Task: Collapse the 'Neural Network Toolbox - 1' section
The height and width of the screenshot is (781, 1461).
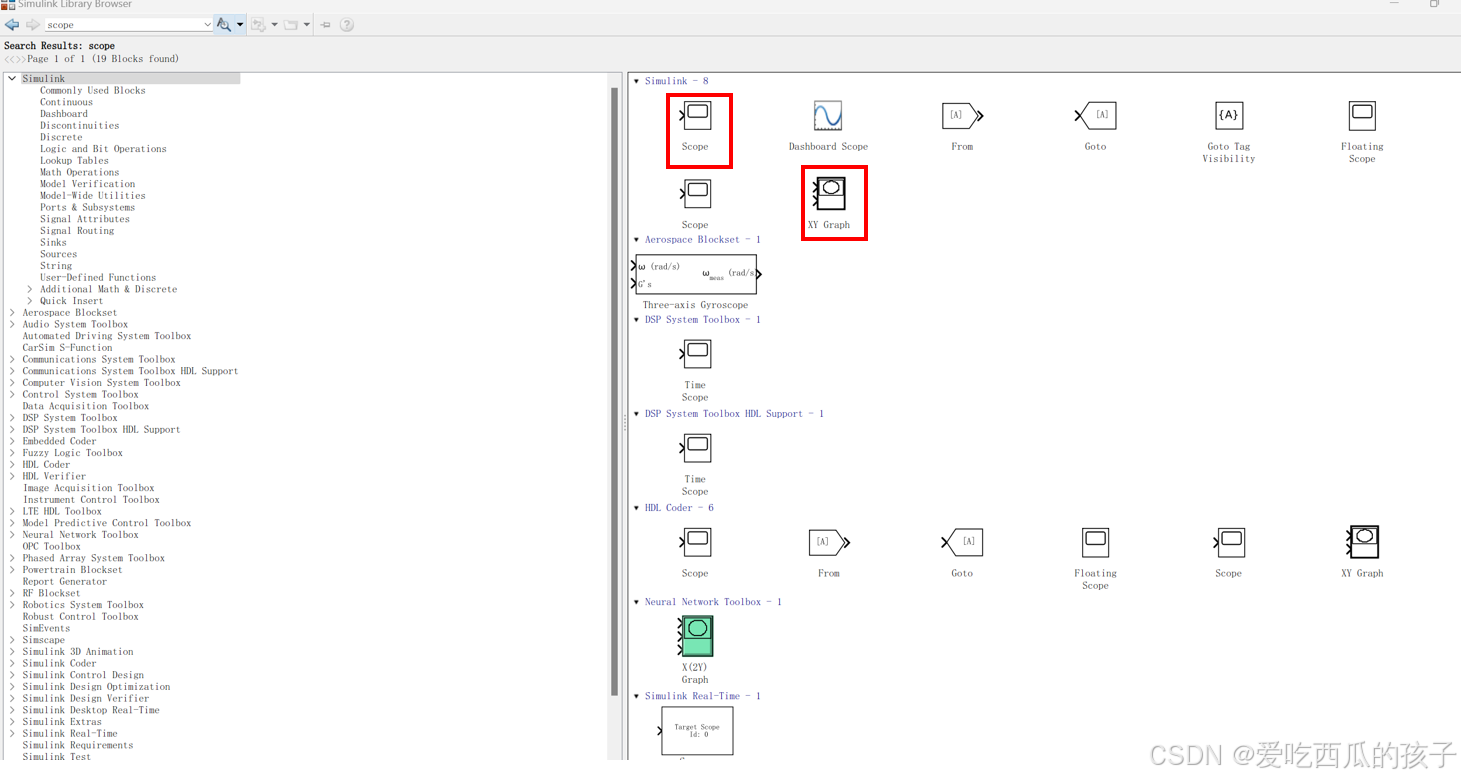Action: click(x=637, y=602)
